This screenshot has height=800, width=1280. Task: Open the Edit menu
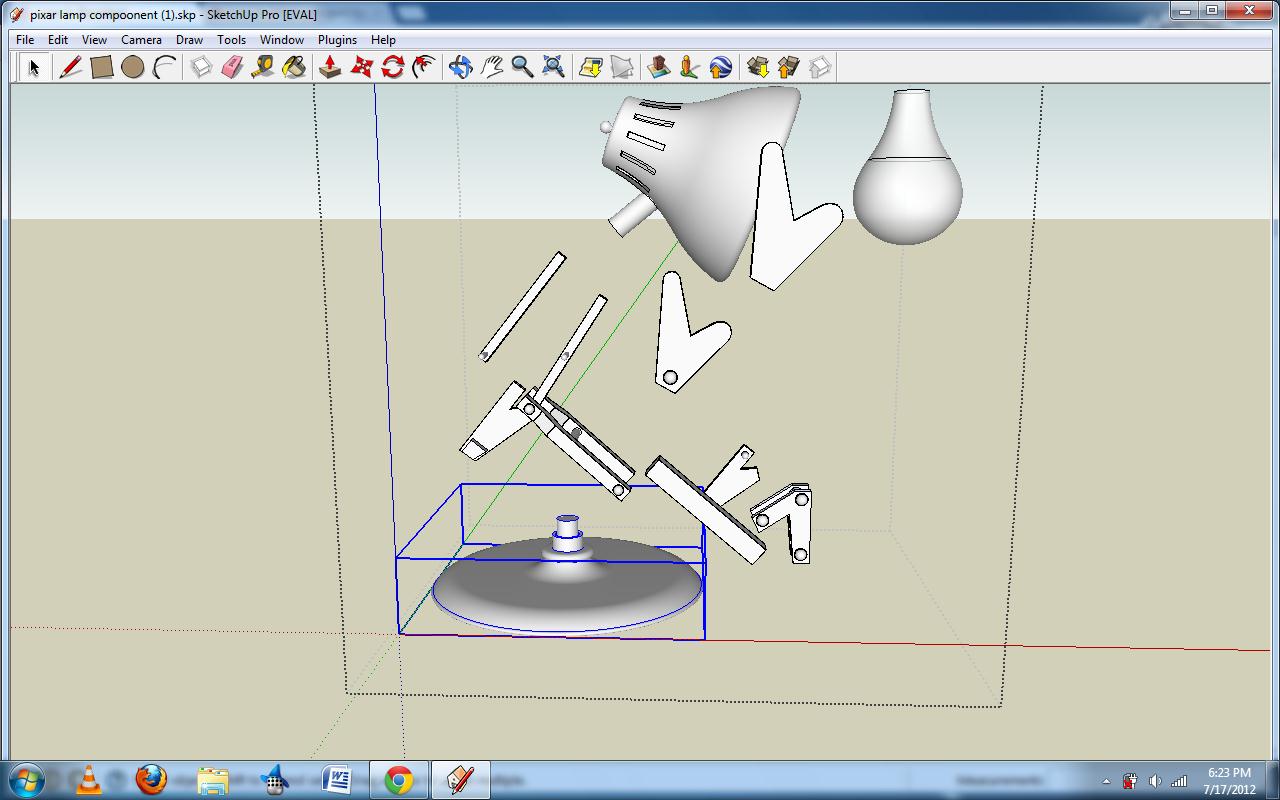pyautogui.click(x=58, y=40)
